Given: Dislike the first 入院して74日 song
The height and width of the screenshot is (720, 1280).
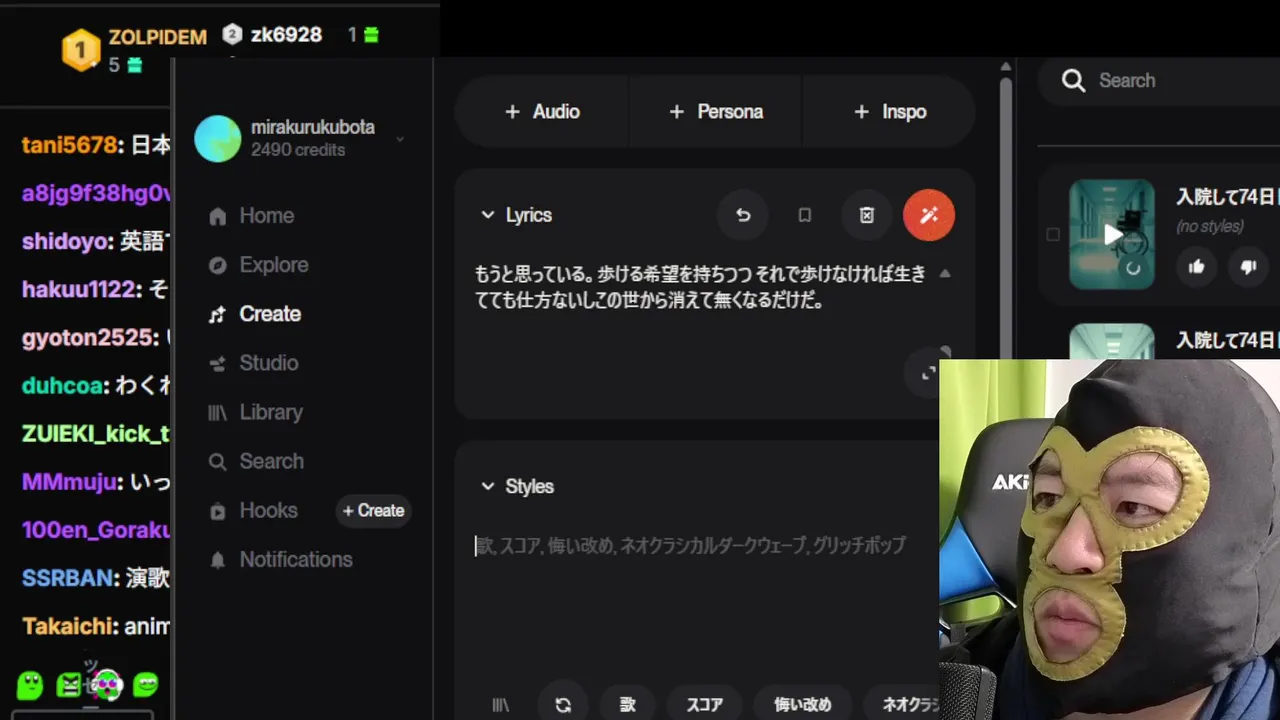Looking at the screenshot, I should pos(1248,266).
